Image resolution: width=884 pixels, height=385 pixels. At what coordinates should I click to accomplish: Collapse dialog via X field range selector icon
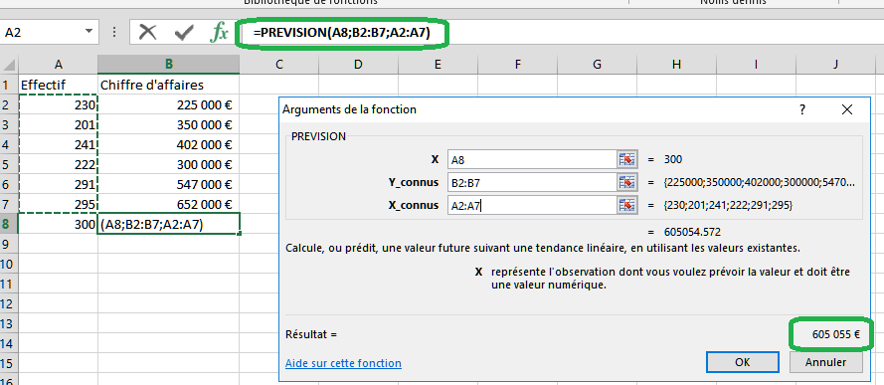tap(627, 160)
